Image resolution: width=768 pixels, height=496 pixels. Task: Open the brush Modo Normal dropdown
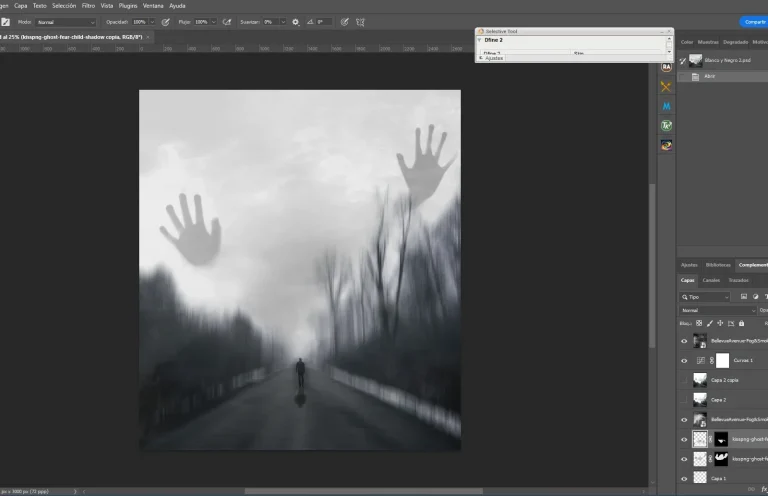(x=66, y=22)
